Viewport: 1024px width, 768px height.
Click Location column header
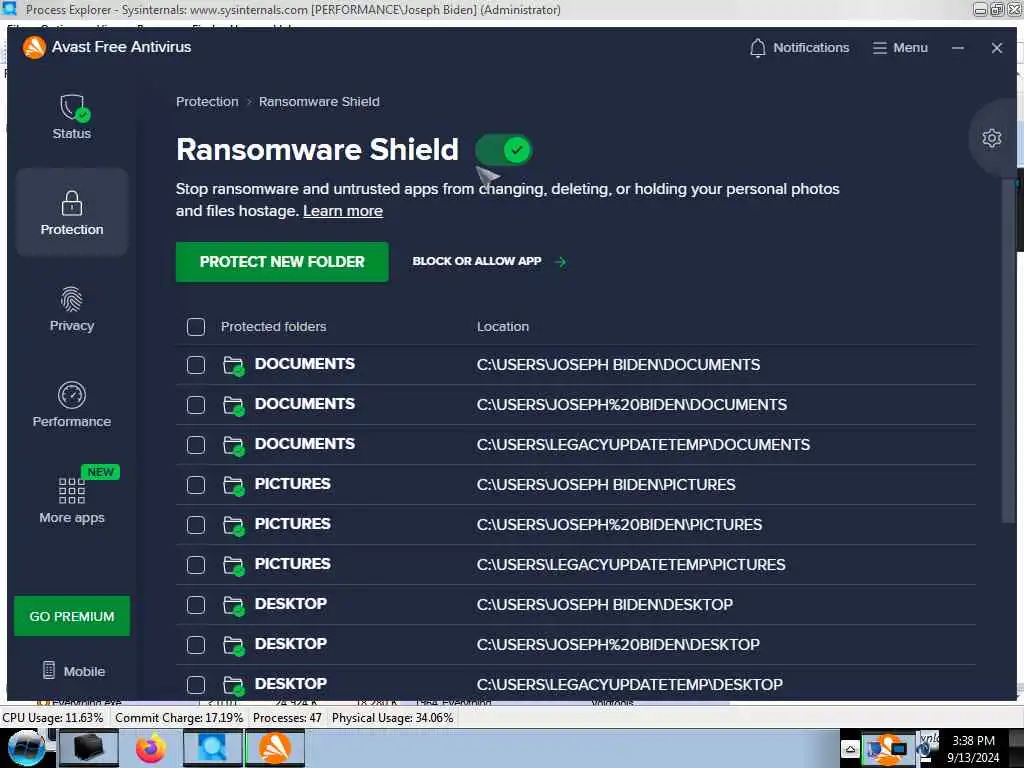[x=503, y=327]
